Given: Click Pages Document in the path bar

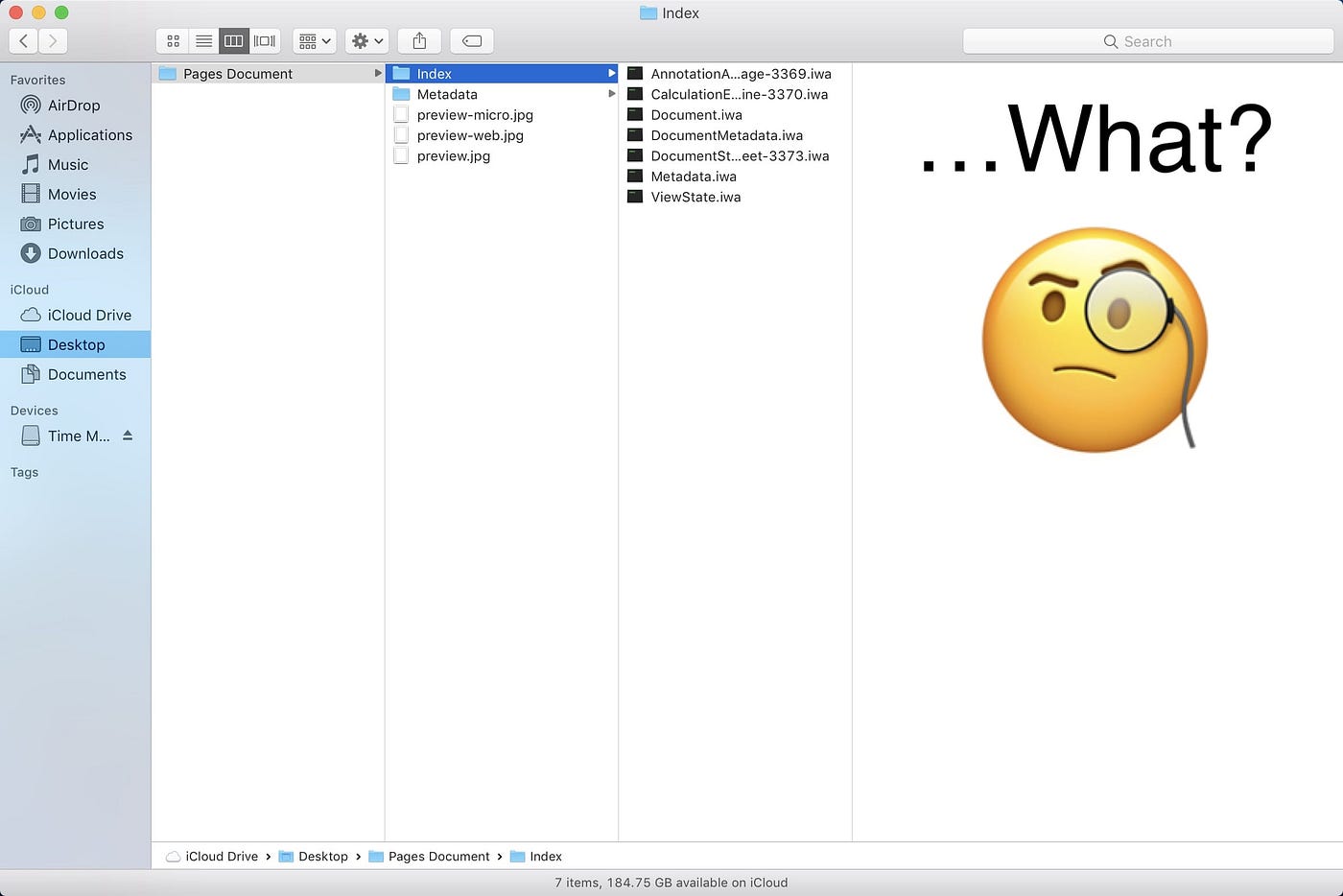Looking at the screenshot, I should [429, 857].
